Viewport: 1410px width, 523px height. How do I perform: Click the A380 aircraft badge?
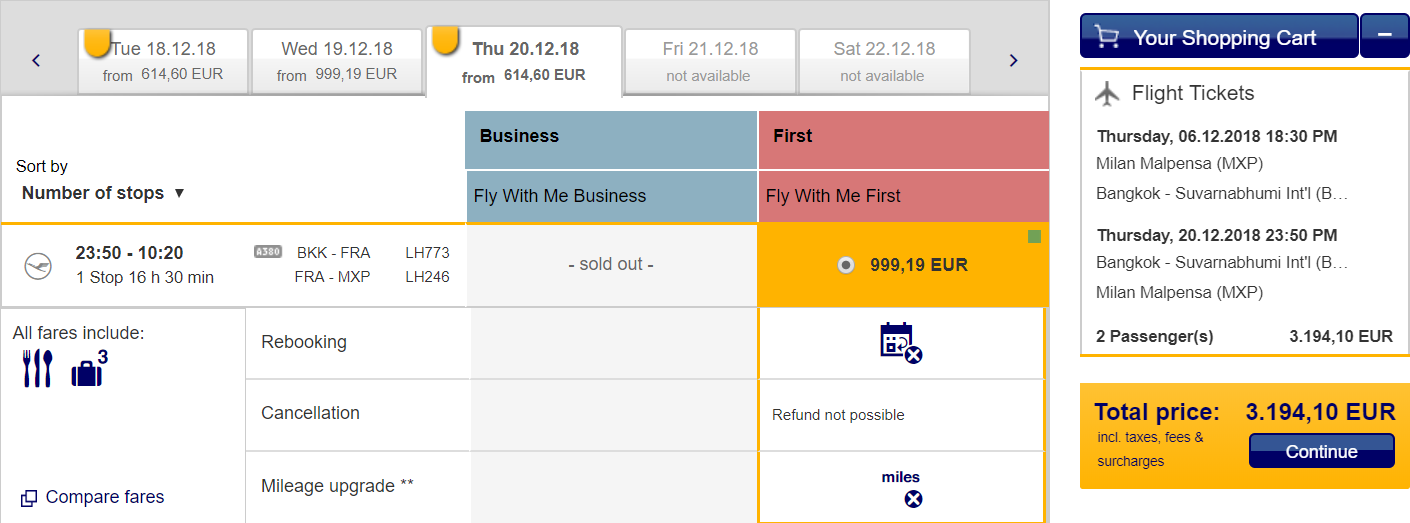[268, 251]
